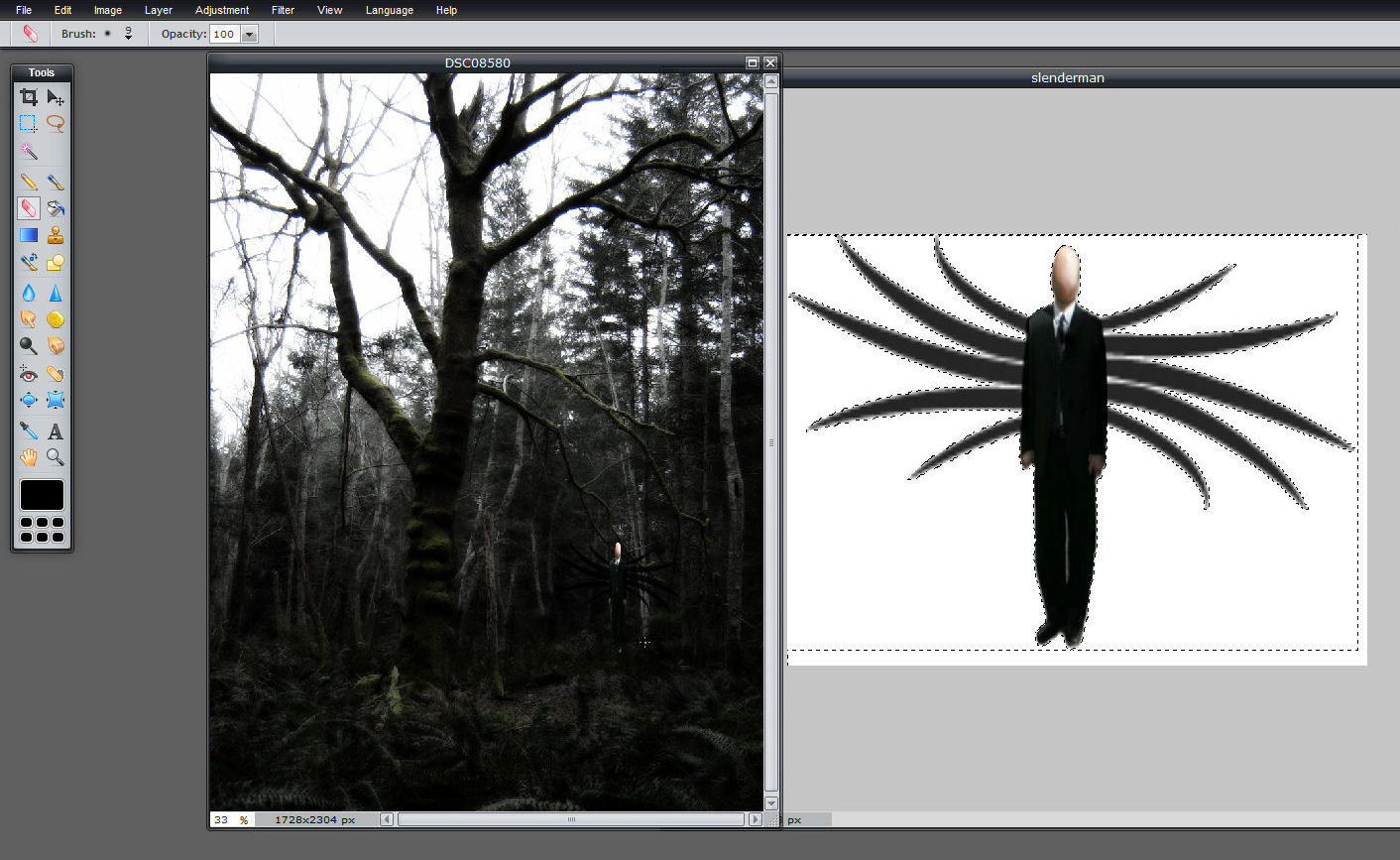Screen dimensions: 1400x860
Task: Open the Filter menu
Action: click(x=283, y=10)
